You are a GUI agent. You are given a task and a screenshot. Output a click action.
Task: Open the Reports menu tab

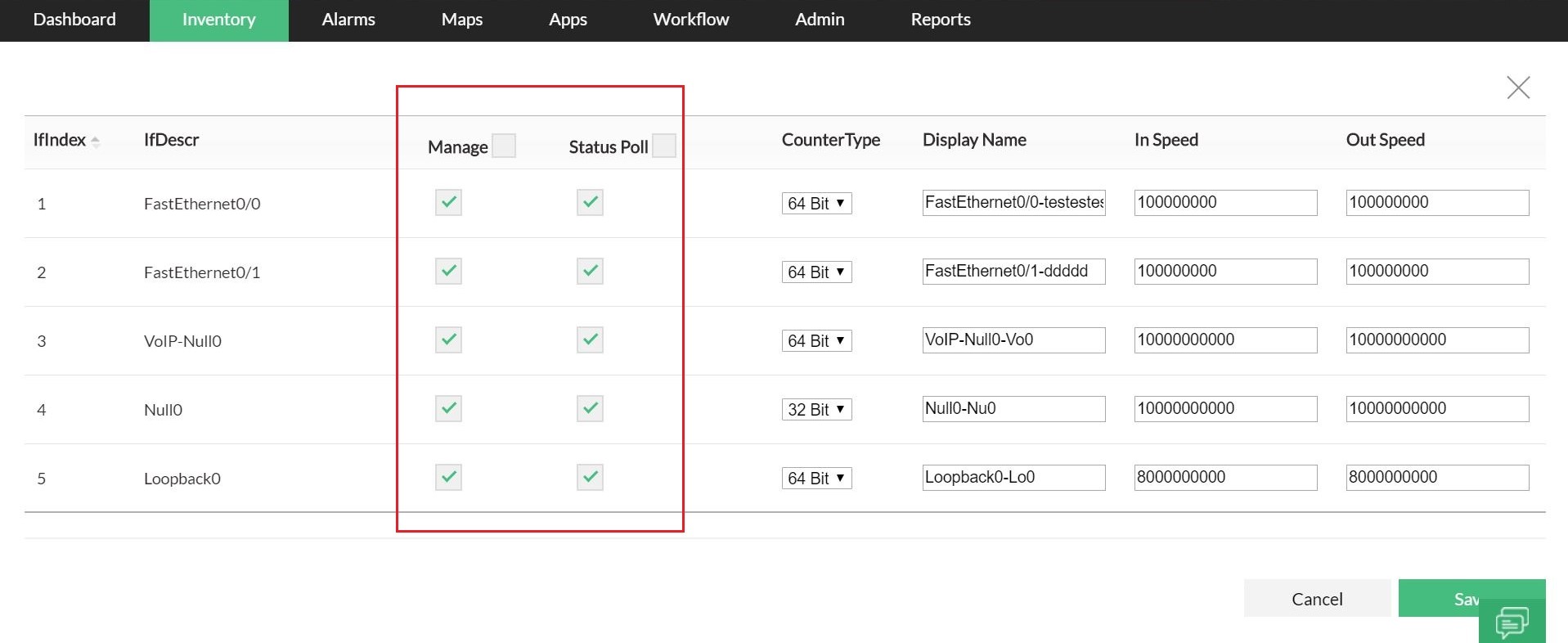point(941,20)
